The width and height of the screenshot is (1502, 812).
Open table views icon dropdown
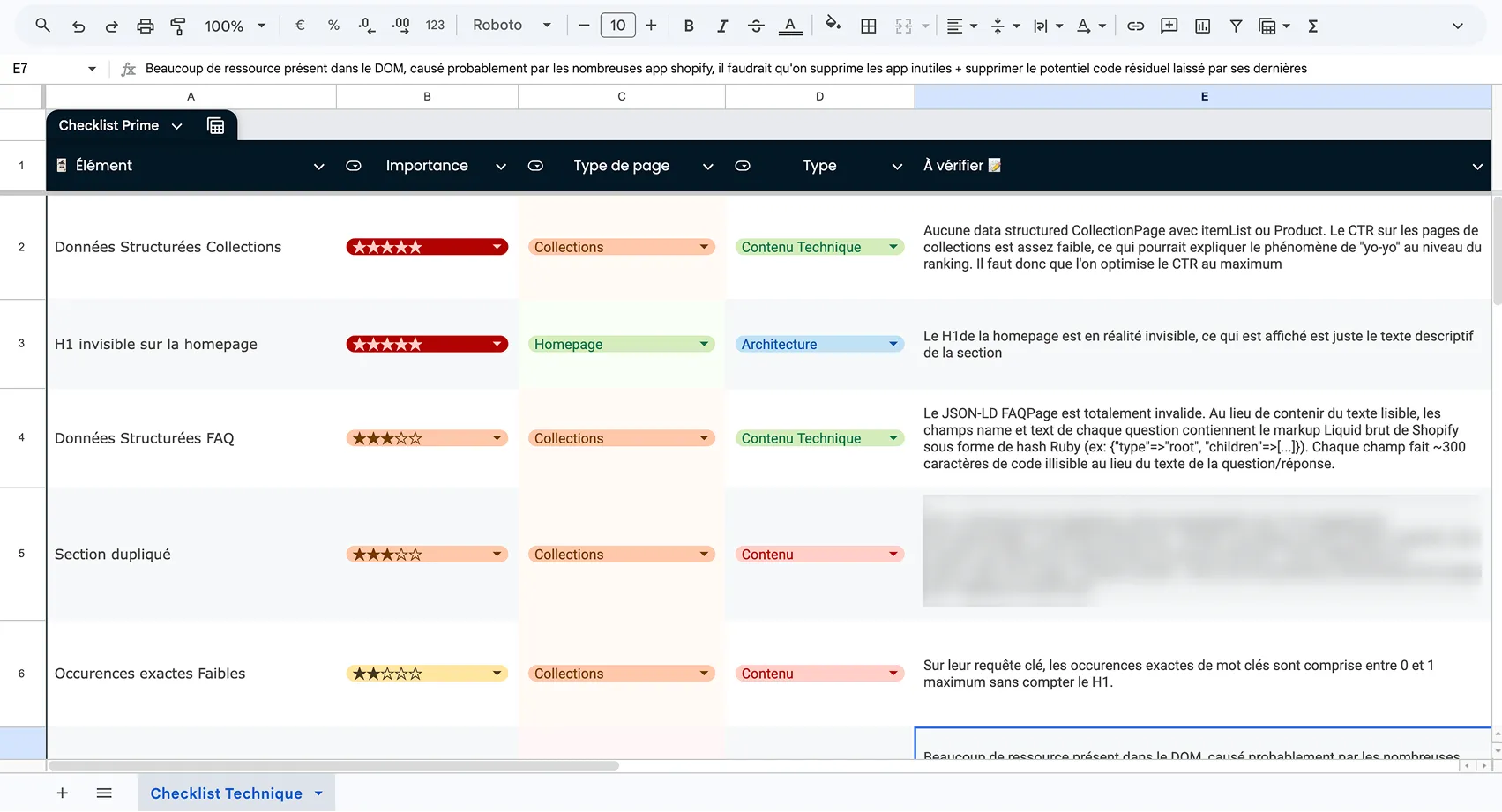pyautogui.click(x=1274, y=26)
